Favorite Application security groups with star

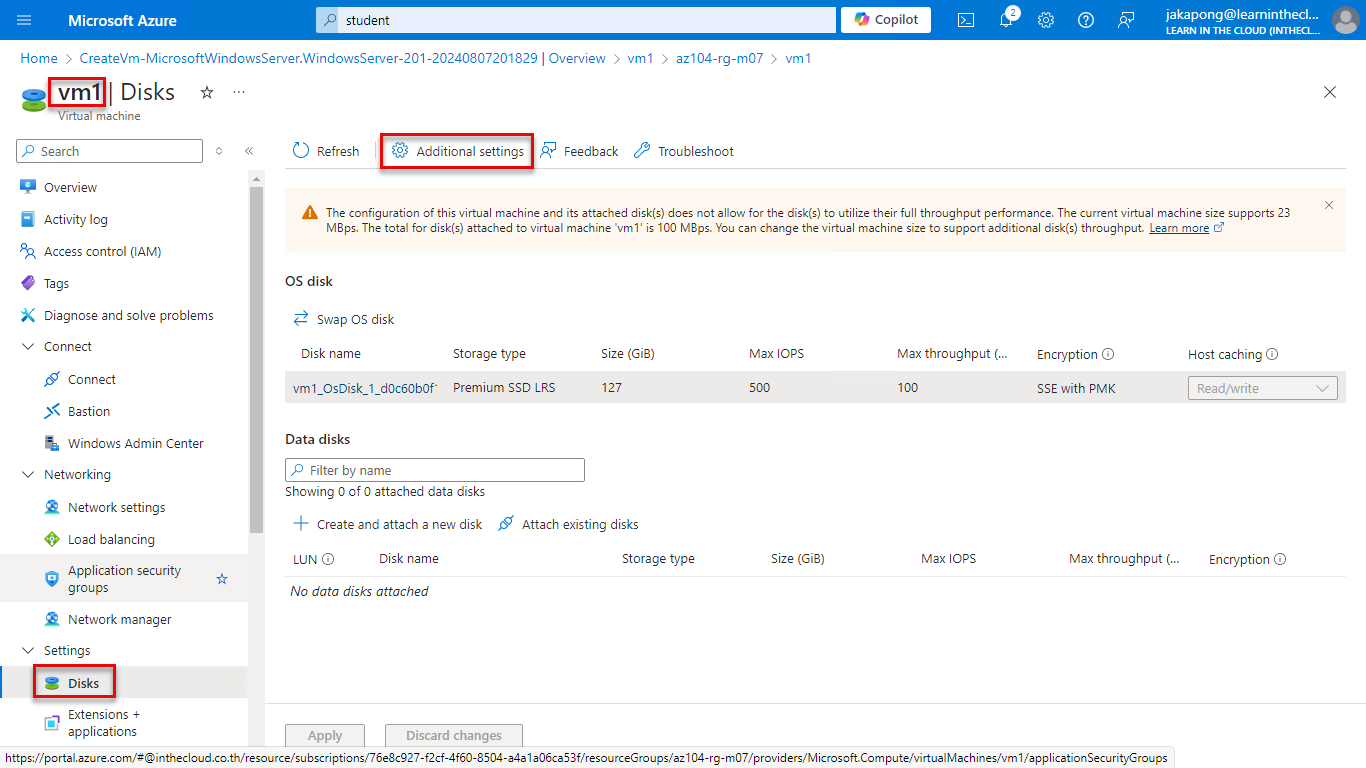tap(222, 579)
